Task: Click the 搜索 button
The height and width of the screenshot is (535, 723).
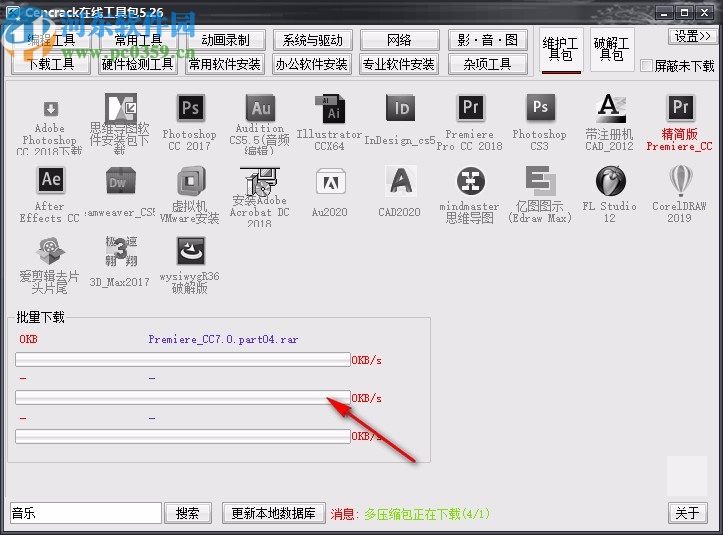Action: (188, 513)
